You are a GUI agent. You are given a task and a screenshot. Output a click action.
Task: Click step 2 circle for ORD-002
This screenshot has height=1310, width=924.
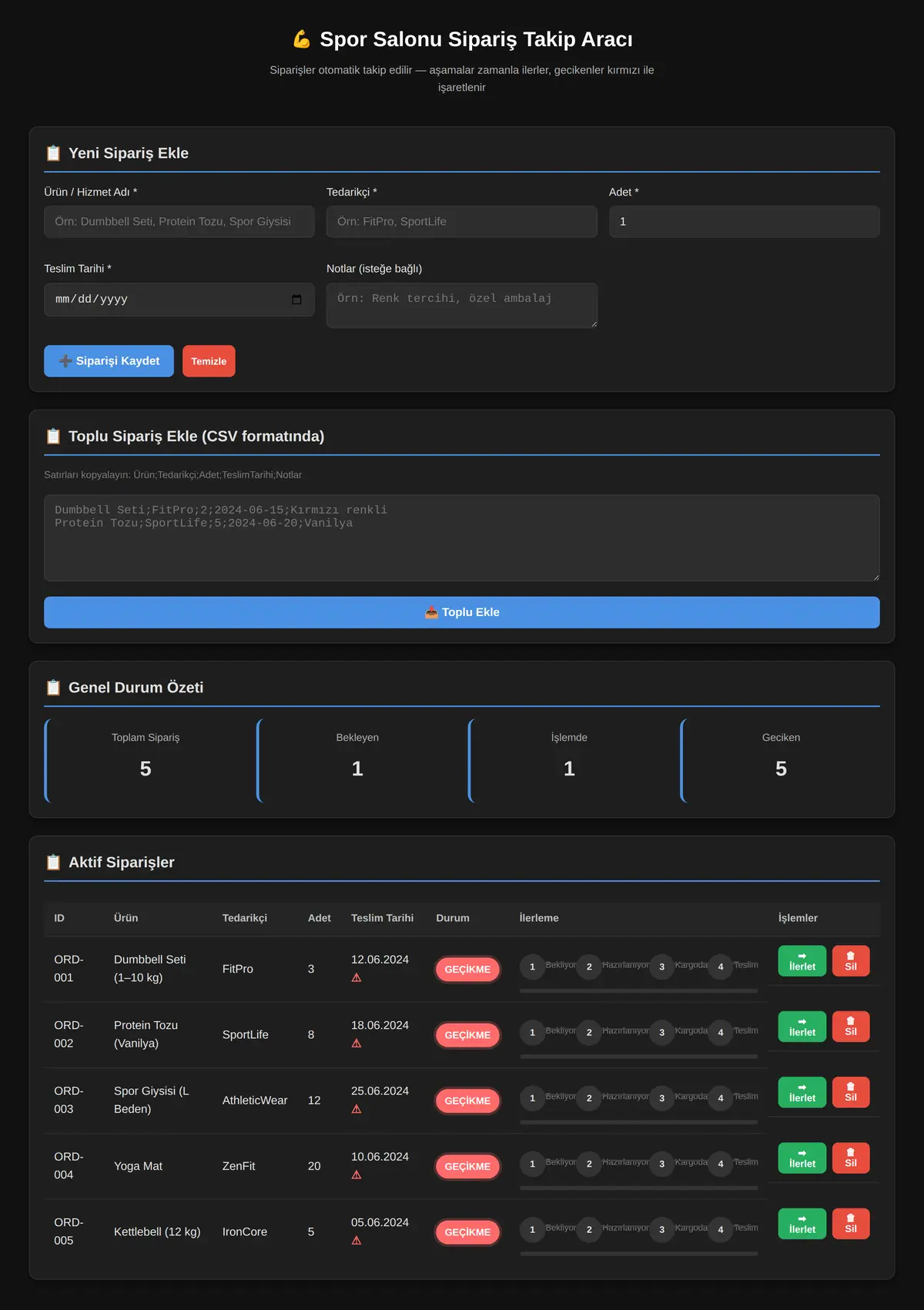point(589,1032)
